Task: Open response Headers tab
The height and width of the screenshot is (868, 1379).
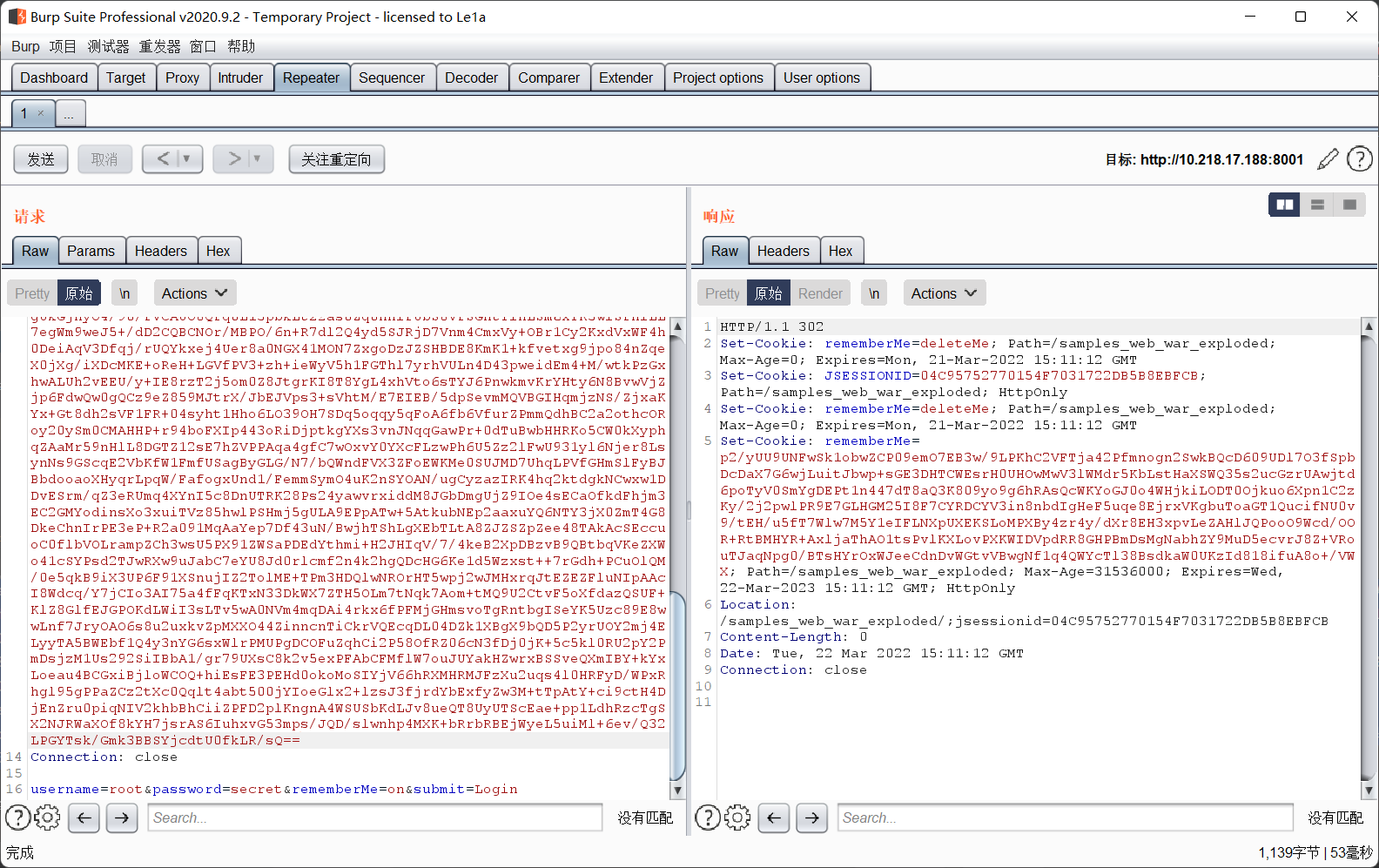Action: tap(784, 251)
